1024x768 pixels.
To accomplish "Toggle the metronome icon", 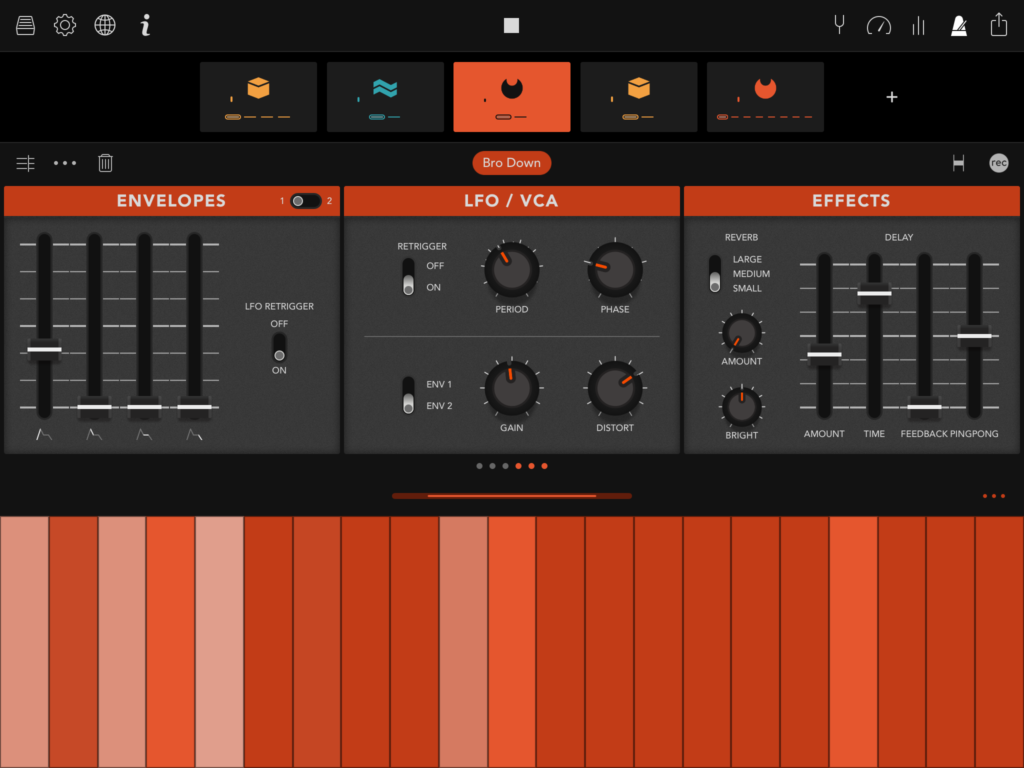I will click(959, 26).
